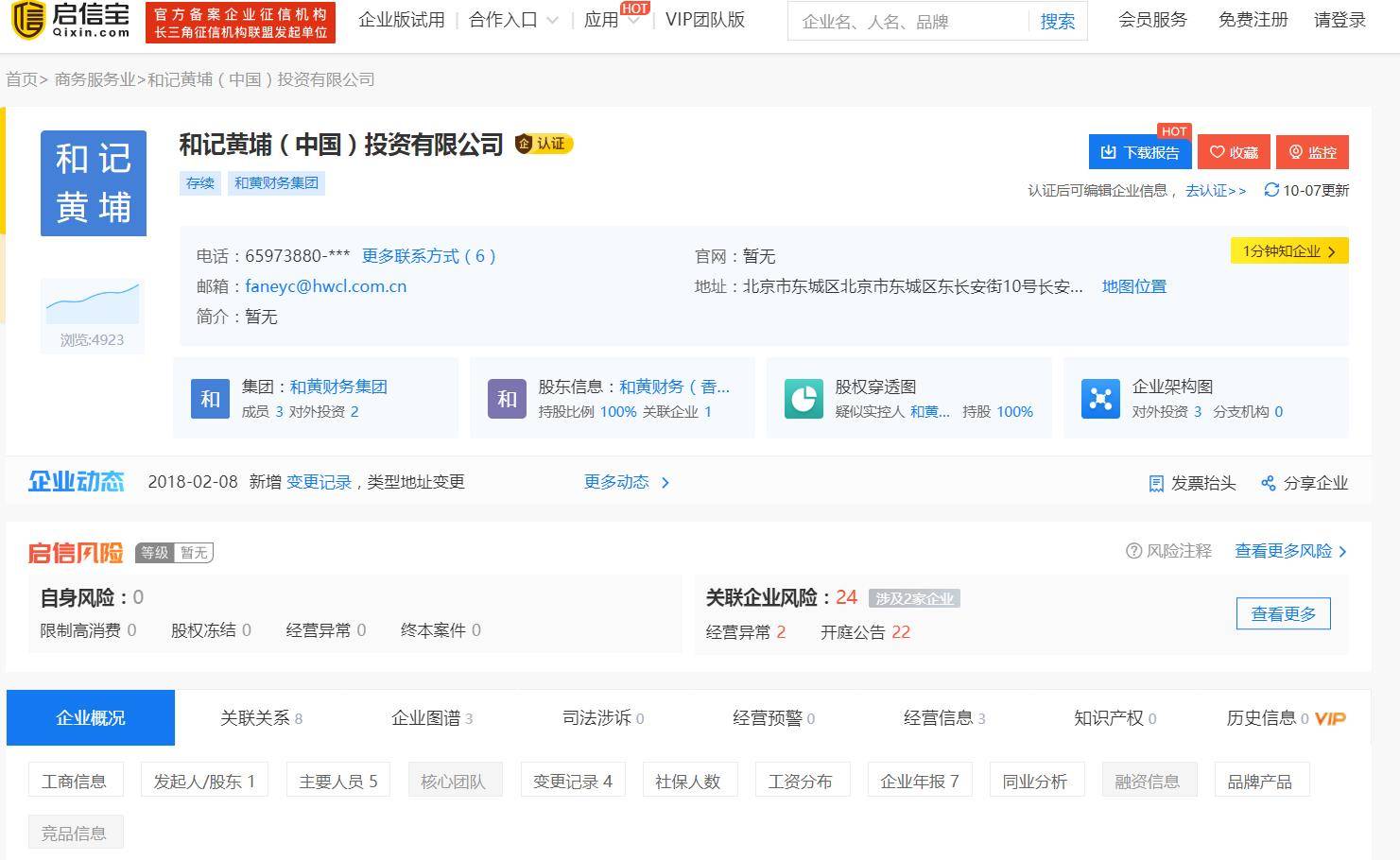Image resolution: width=1400 pixels, height=860 pixels.
Task: Click the 发票抬头 invoice icon
Action: click(1156, 483)
